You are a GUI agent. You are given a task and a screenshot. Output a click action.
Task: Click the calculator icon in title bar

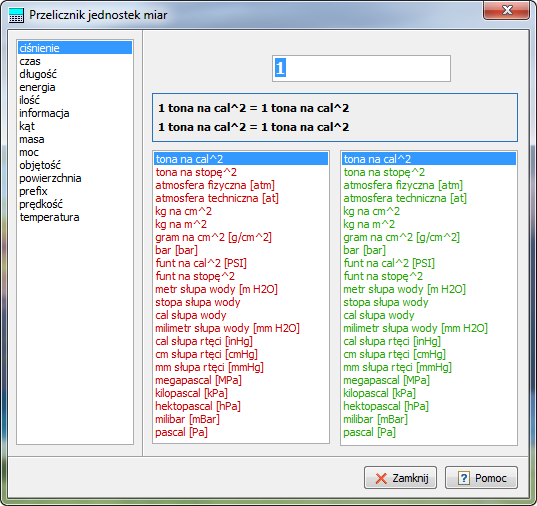tap(16, 15)
